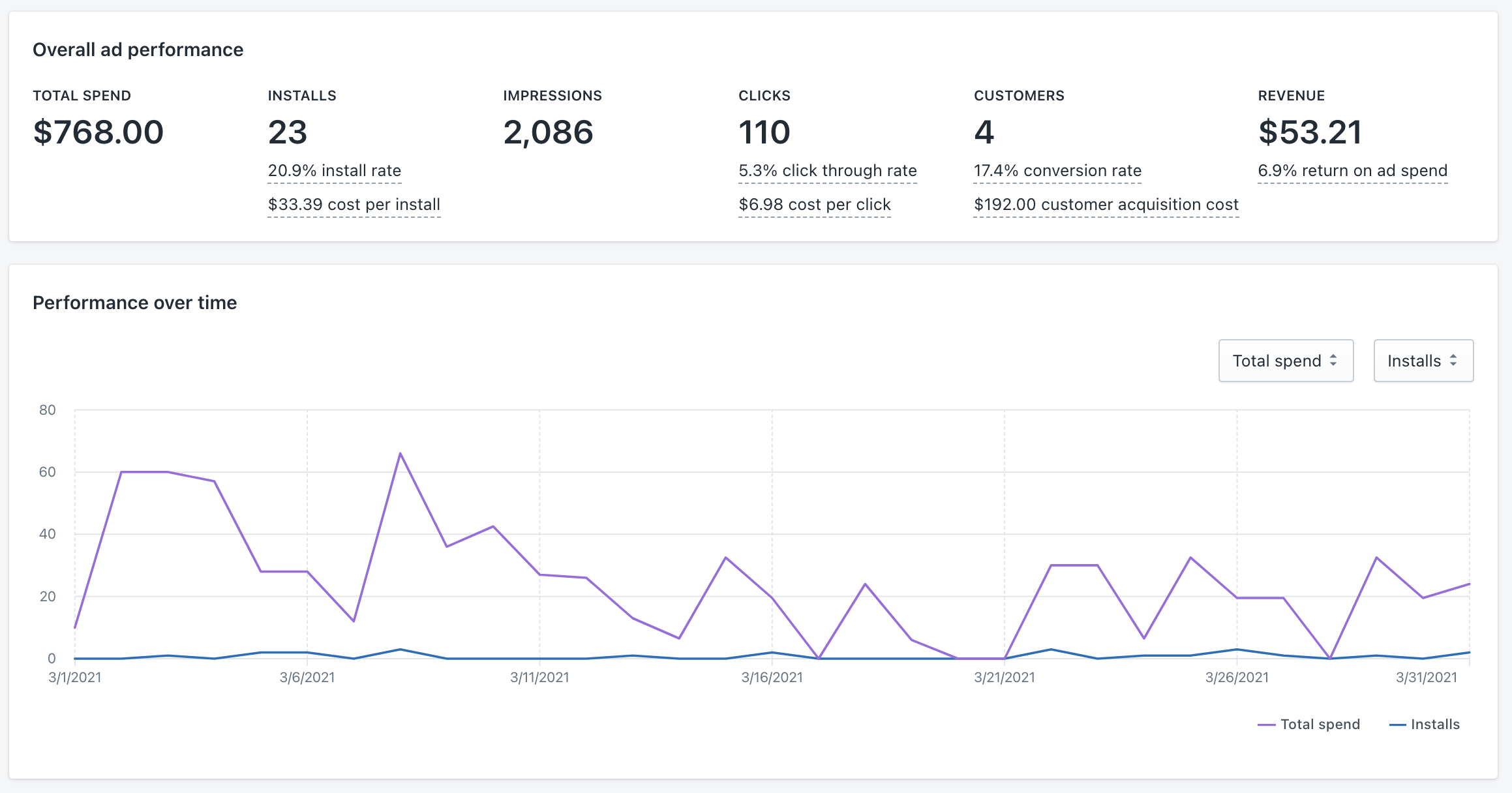Click $192.00 customer acquisition cost label
This screenshot has width=1512, height=793.
pyautogui.click(x=1106, y=205)
